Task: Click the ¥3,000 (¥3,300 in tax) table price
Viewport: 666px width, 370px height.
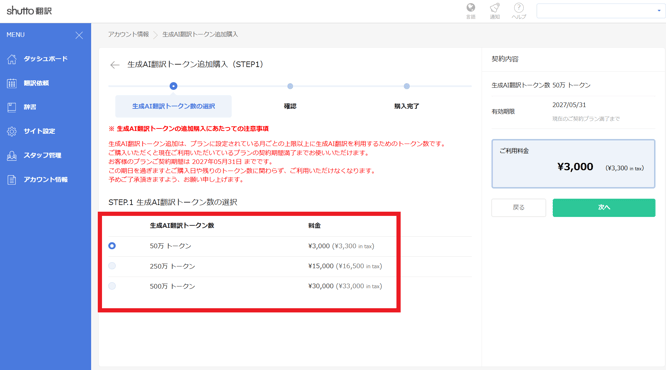Action: pyautogui.click(x=341, y=246)
